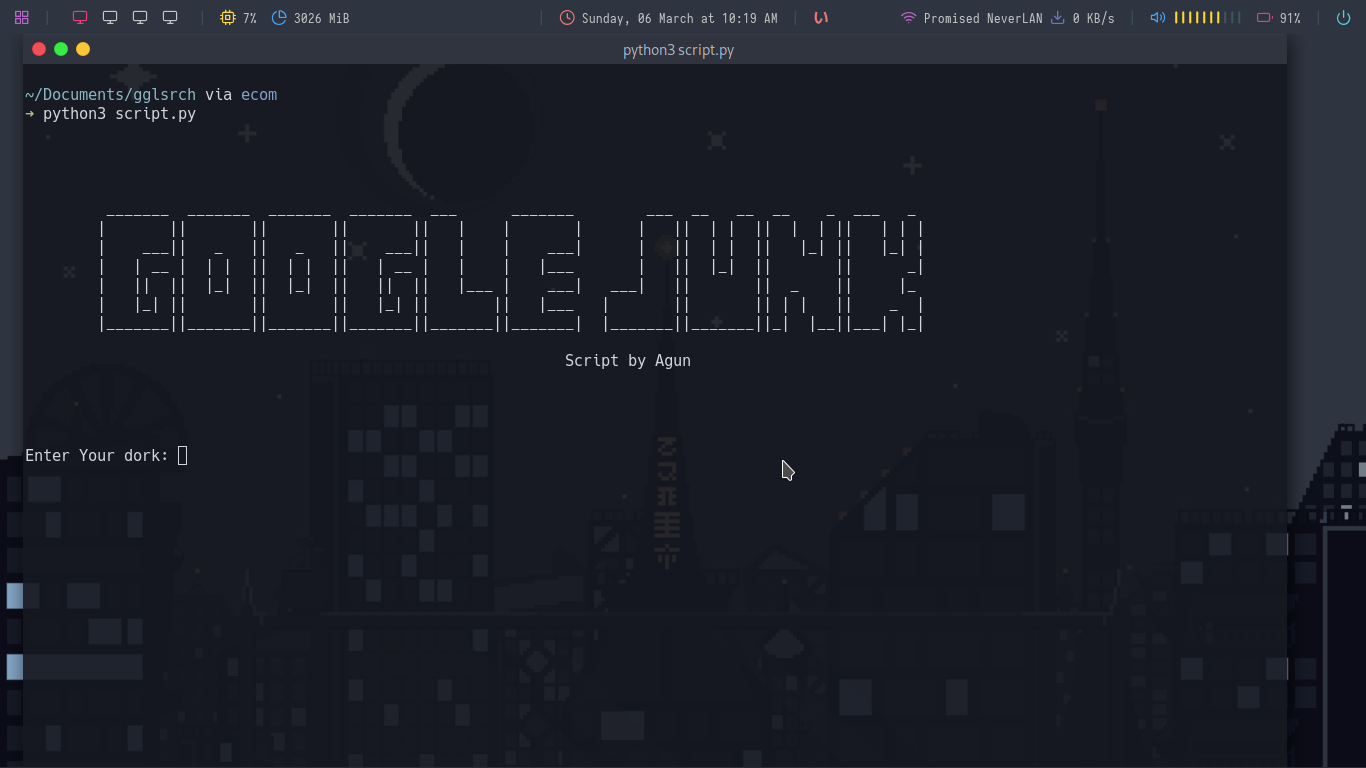This screenshot has width=1366, height=768.
Task: Focus the Enter Your dork input cursor
Action: 182,456
